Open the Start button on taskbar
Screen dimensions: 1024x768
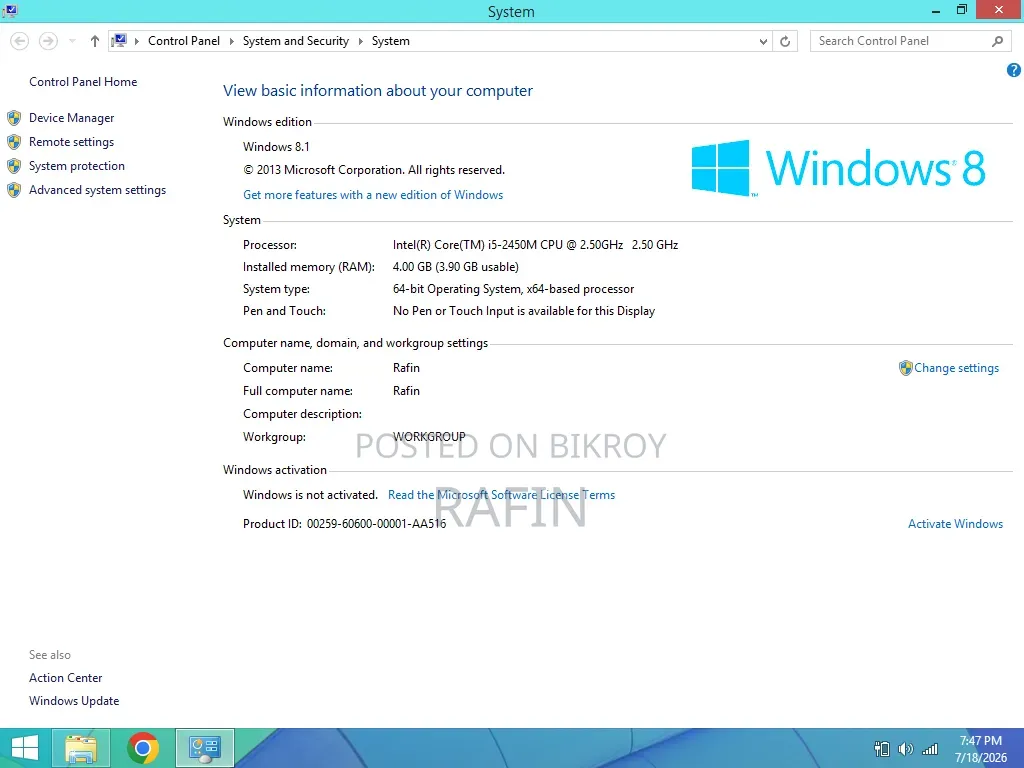click(x=25, y=748)
